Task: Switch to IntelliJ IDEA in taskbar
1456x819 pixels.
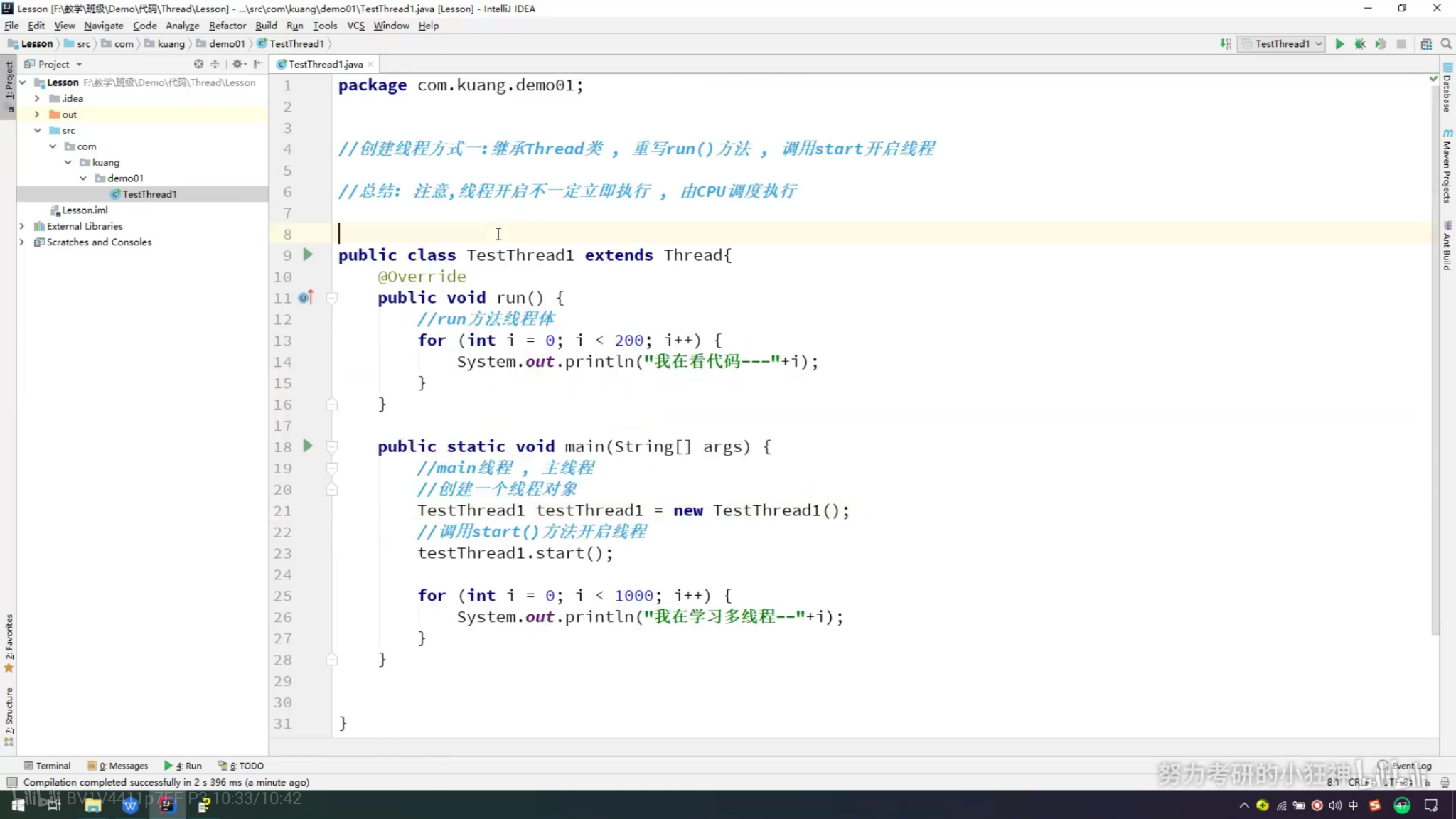Action: pos(167,805)
